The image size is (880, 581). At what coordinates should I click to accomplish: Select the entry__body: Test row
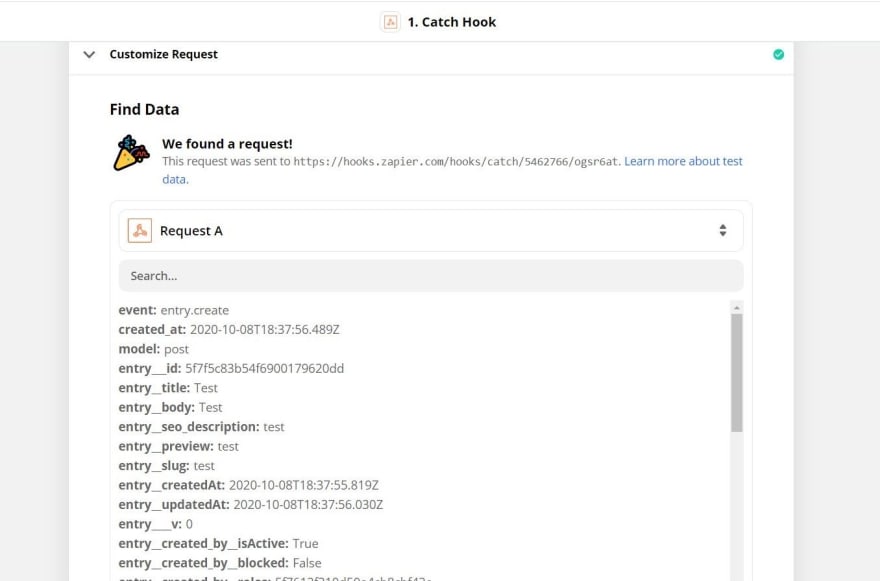pos(170,408)
